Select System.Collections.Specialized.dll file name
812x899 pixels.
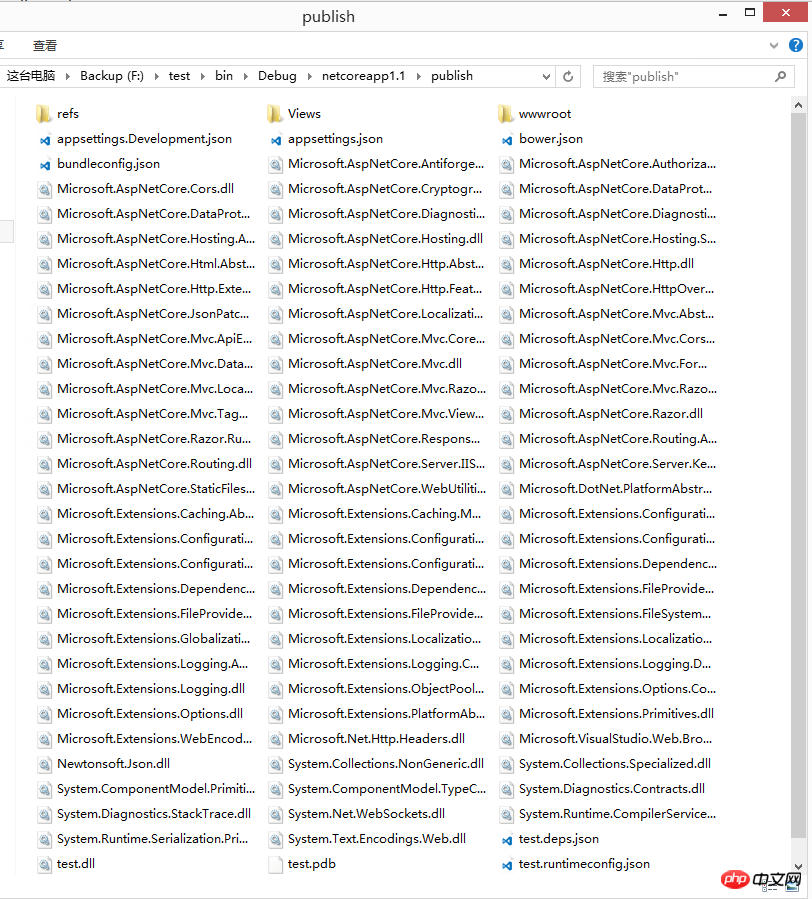pyautogui.click(x=615, y=764)
